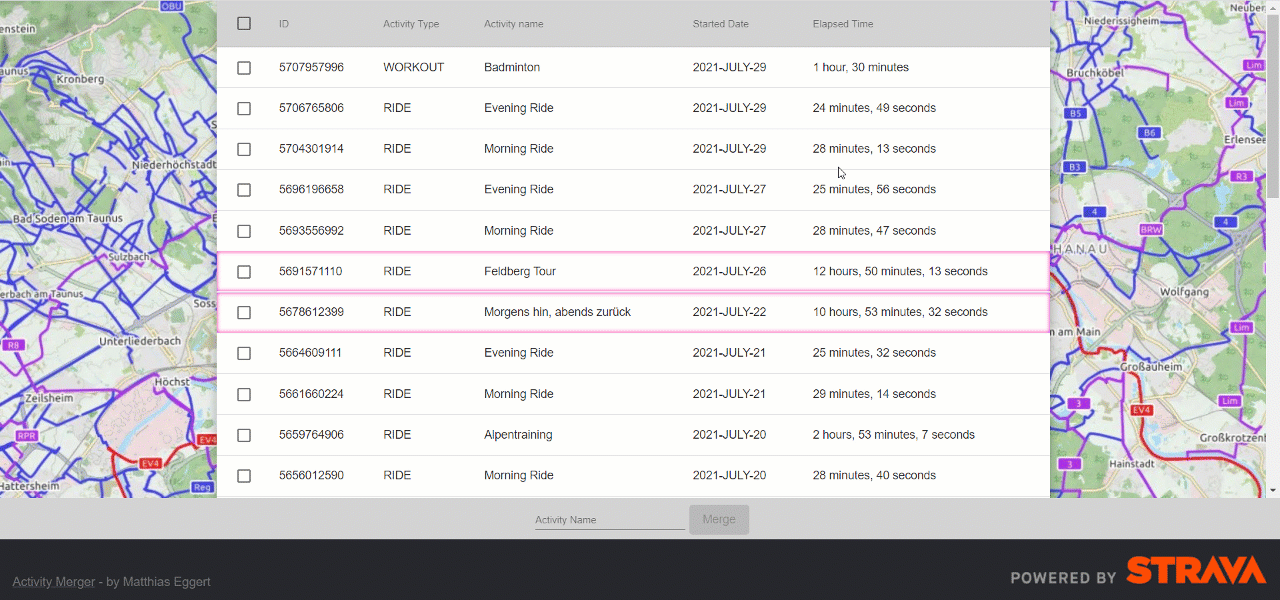
Task: Click the B6 road badge on map
Action: (x=1150, y=133)
